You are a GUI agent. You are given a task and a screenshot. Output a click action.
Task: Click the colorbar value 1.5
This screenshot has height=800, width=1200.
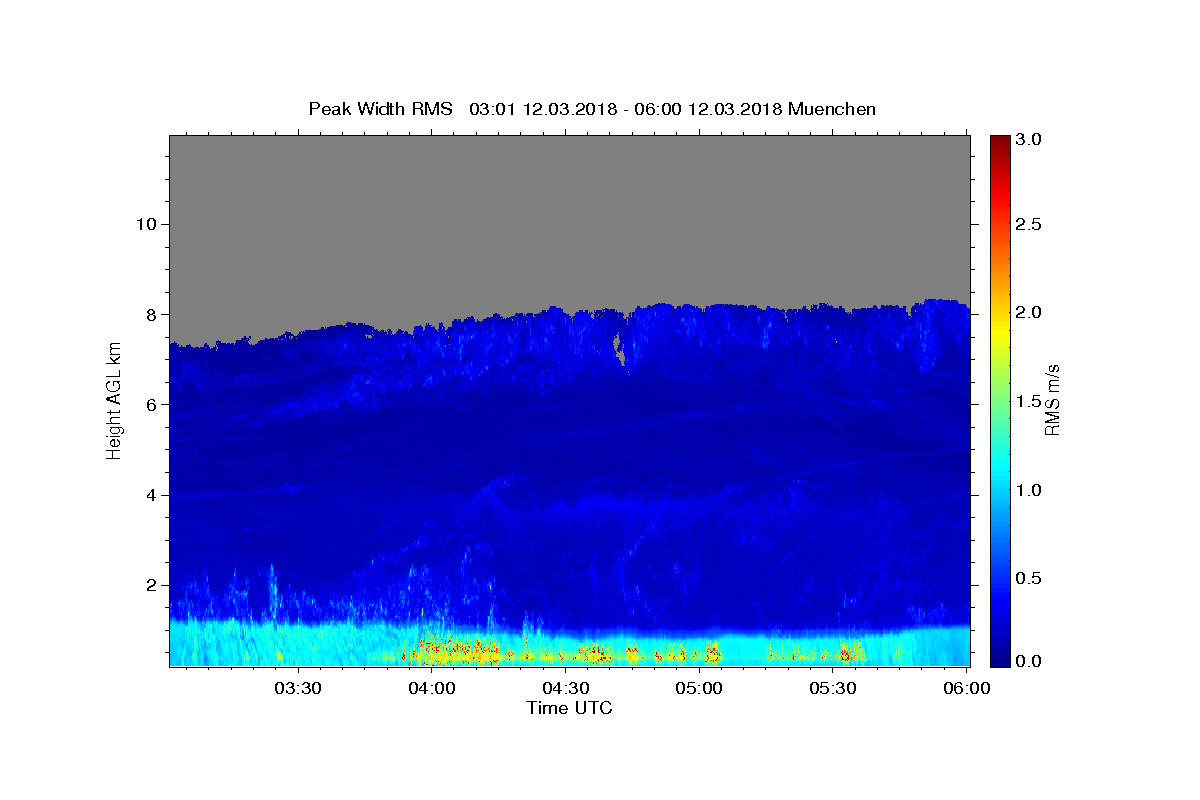click(1029, 401)
